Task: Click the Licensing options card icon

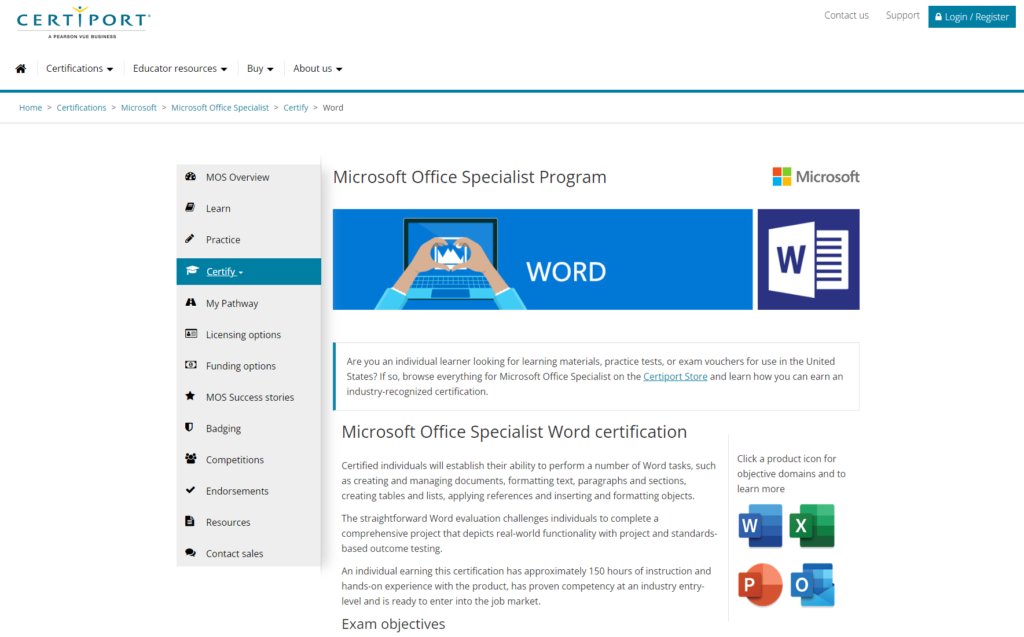Action: tap(190, 334)
